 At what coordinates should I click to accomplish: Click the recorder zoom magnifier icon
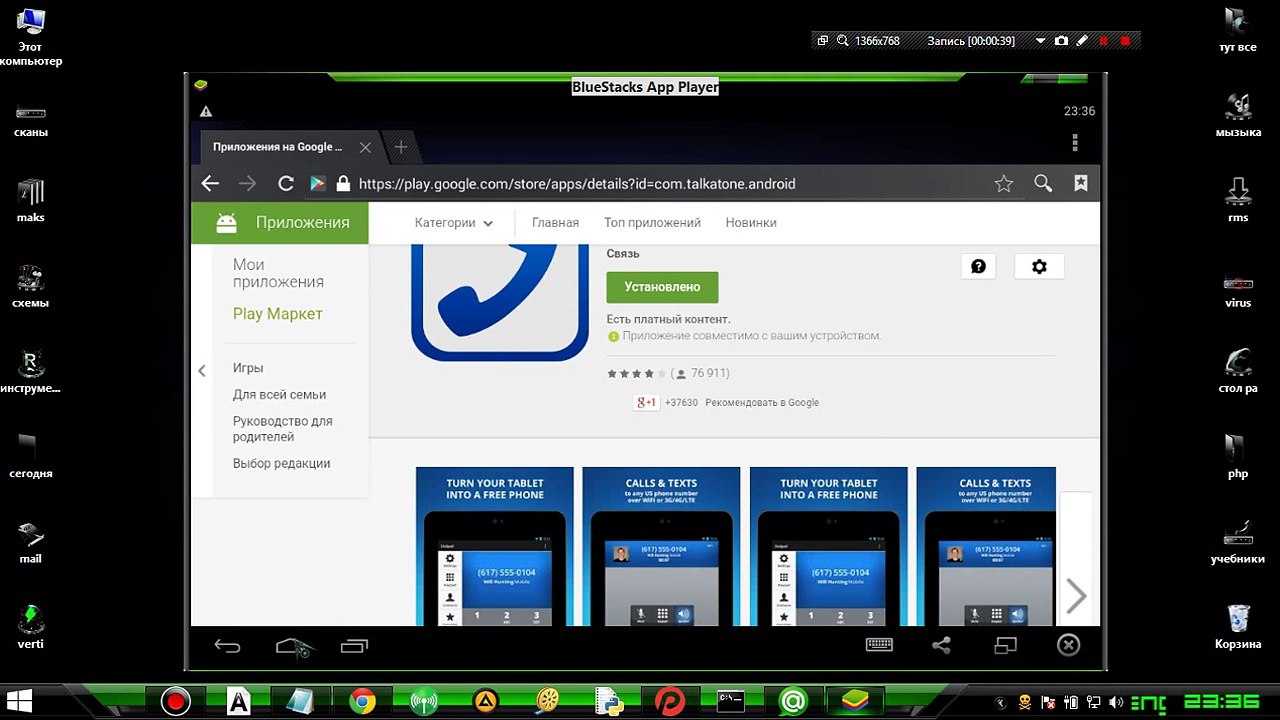[x=843, y=41]
